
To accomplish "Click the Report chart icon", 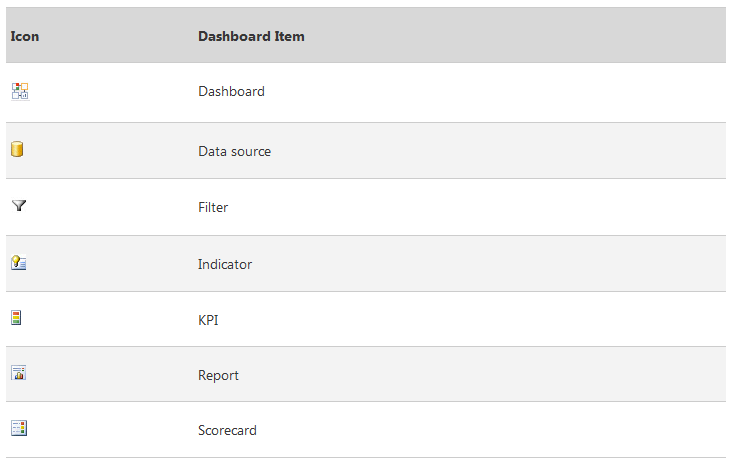I will coord(18,373).
